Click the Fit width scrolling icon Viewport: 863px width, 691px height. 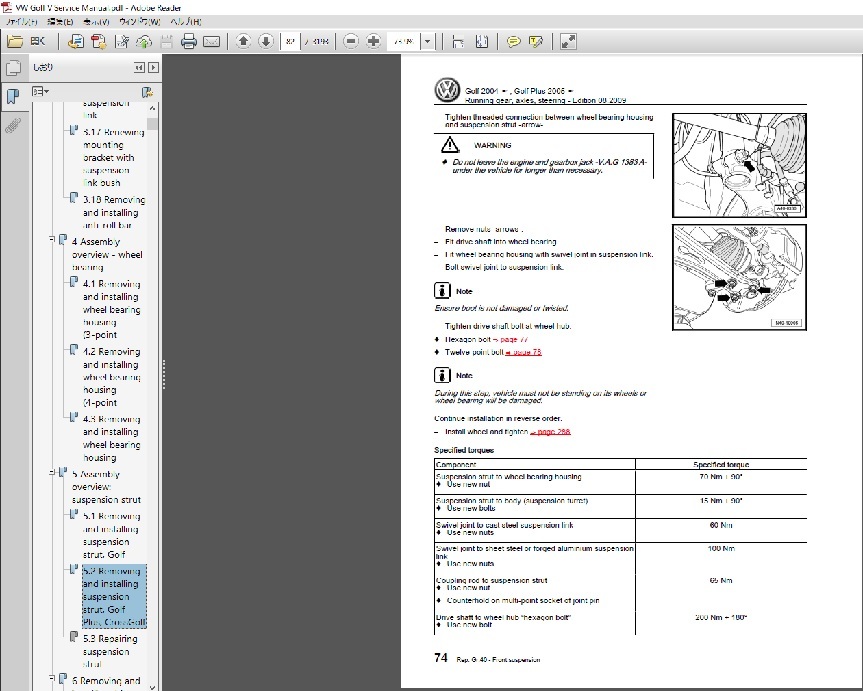pyautogui.click(x=458, y=41)
